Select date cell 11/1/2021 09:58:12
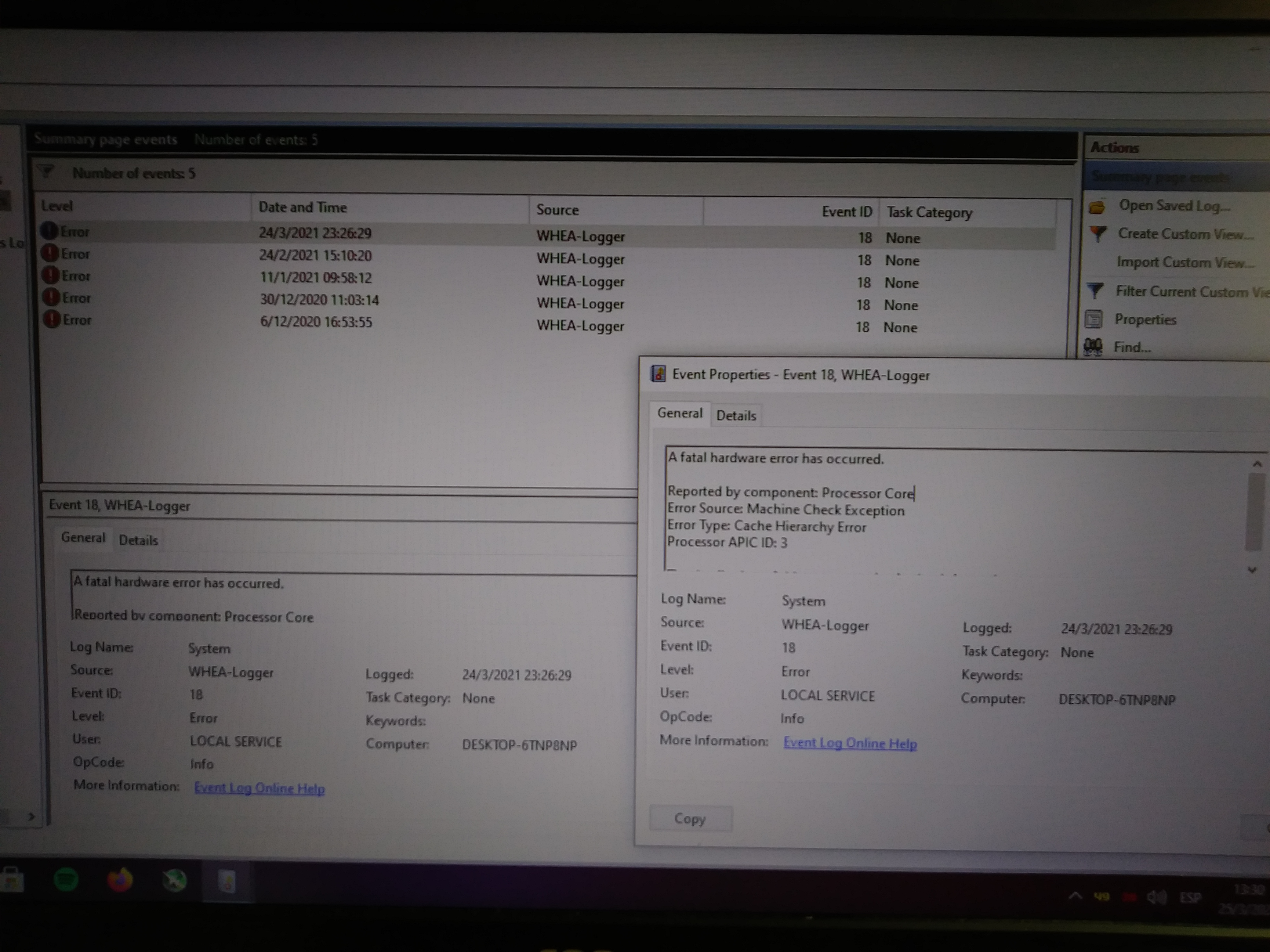Viewport: 1270px width, 952px height. click(316, 277)
